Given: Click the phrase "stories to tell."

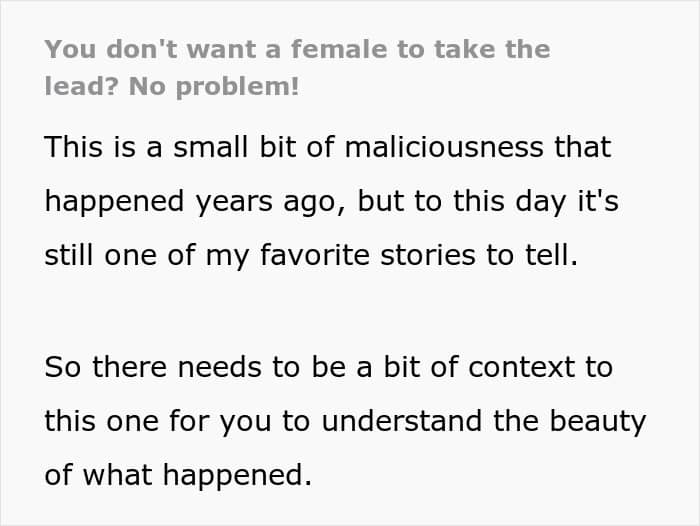Looking at the screenshot, I should (x=479, y=255).
